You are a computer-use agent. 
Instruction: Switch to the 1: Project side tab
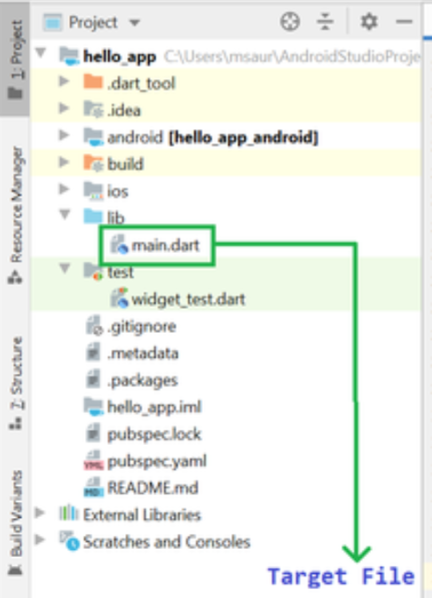[x=15, y=59]
